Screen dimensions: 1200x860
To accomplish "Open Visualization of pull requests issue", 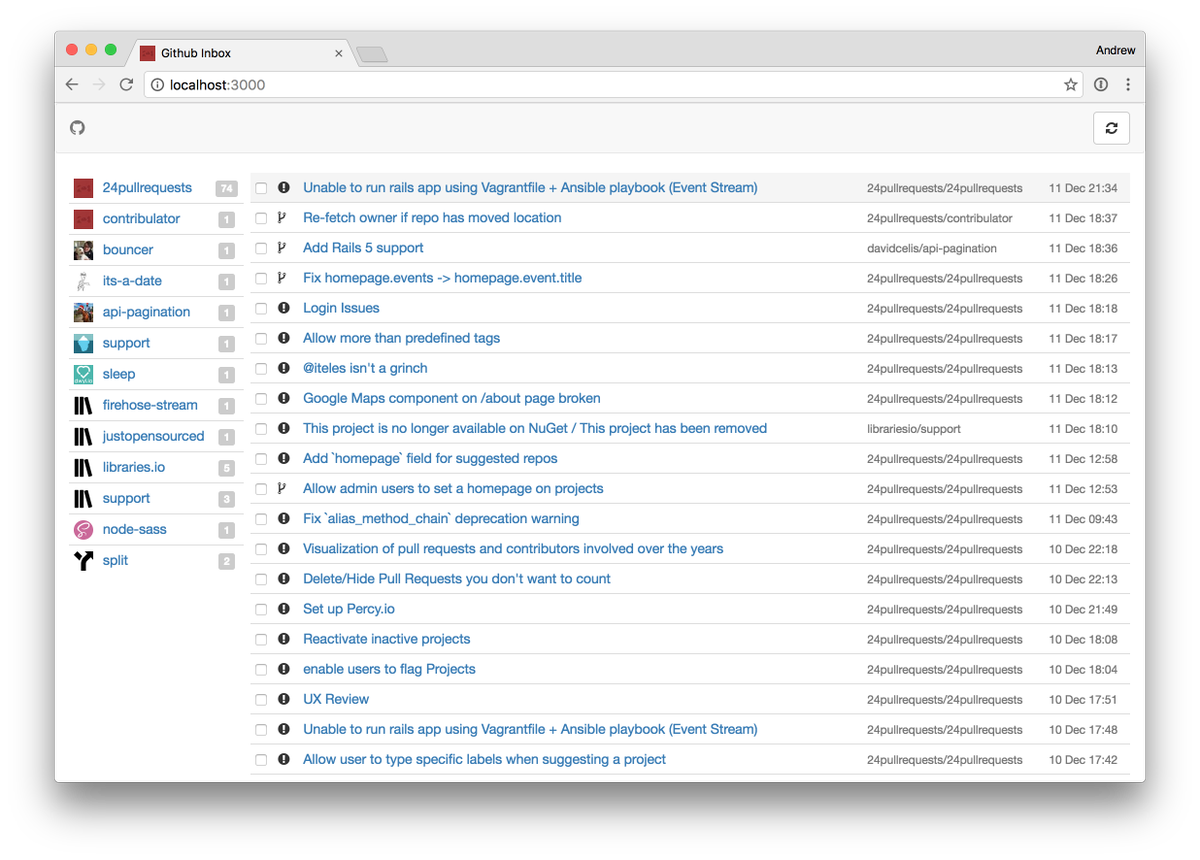I will tap(513, 549).
